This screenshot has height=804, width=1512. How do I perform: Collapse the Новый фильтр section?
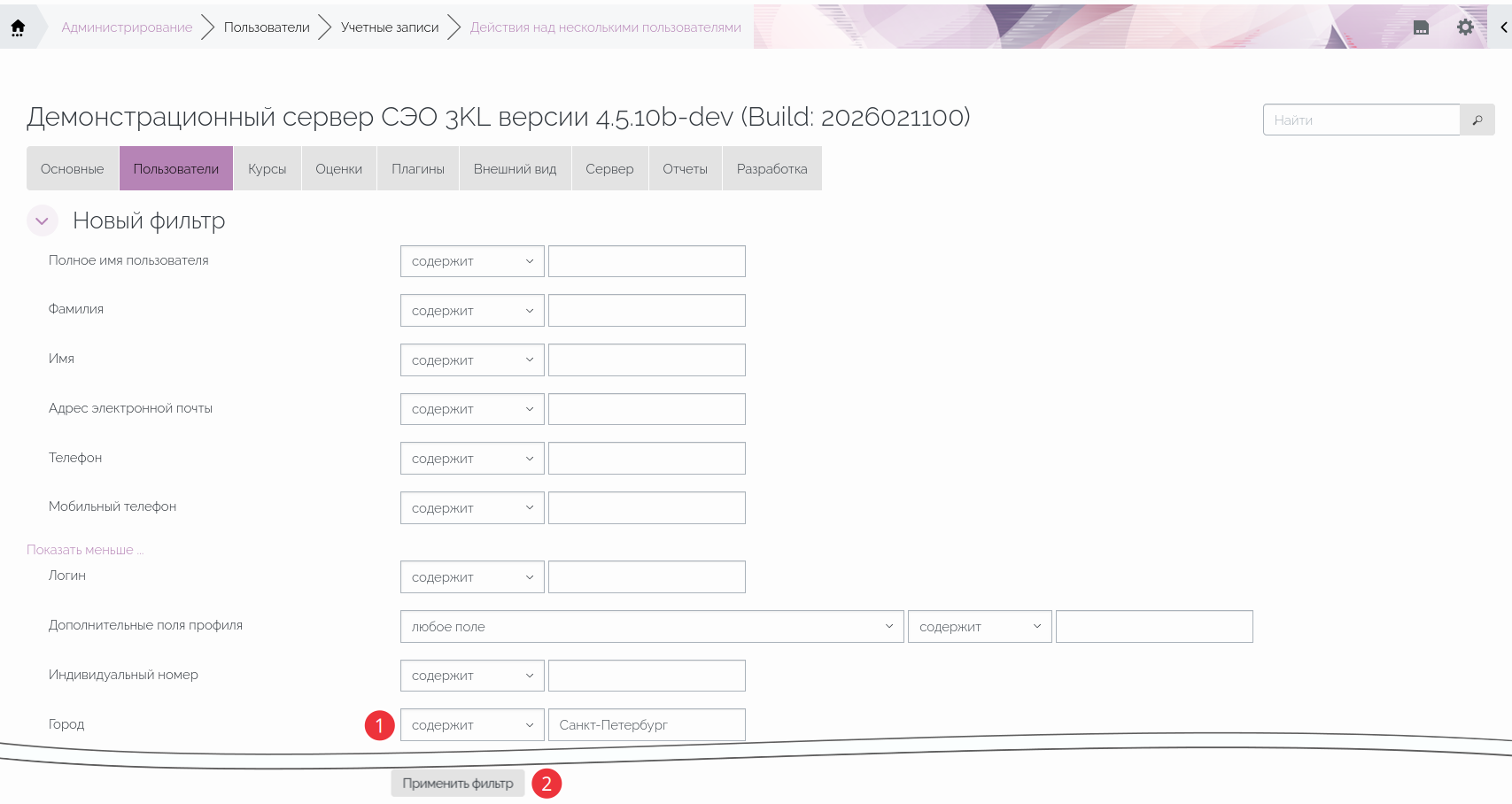point(42,220)
